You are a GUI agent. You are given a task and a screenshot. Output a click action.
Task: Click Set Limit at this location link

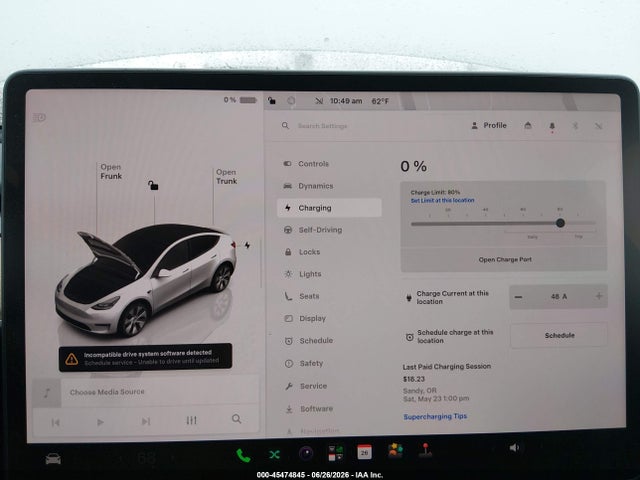(x=442, y=200)
